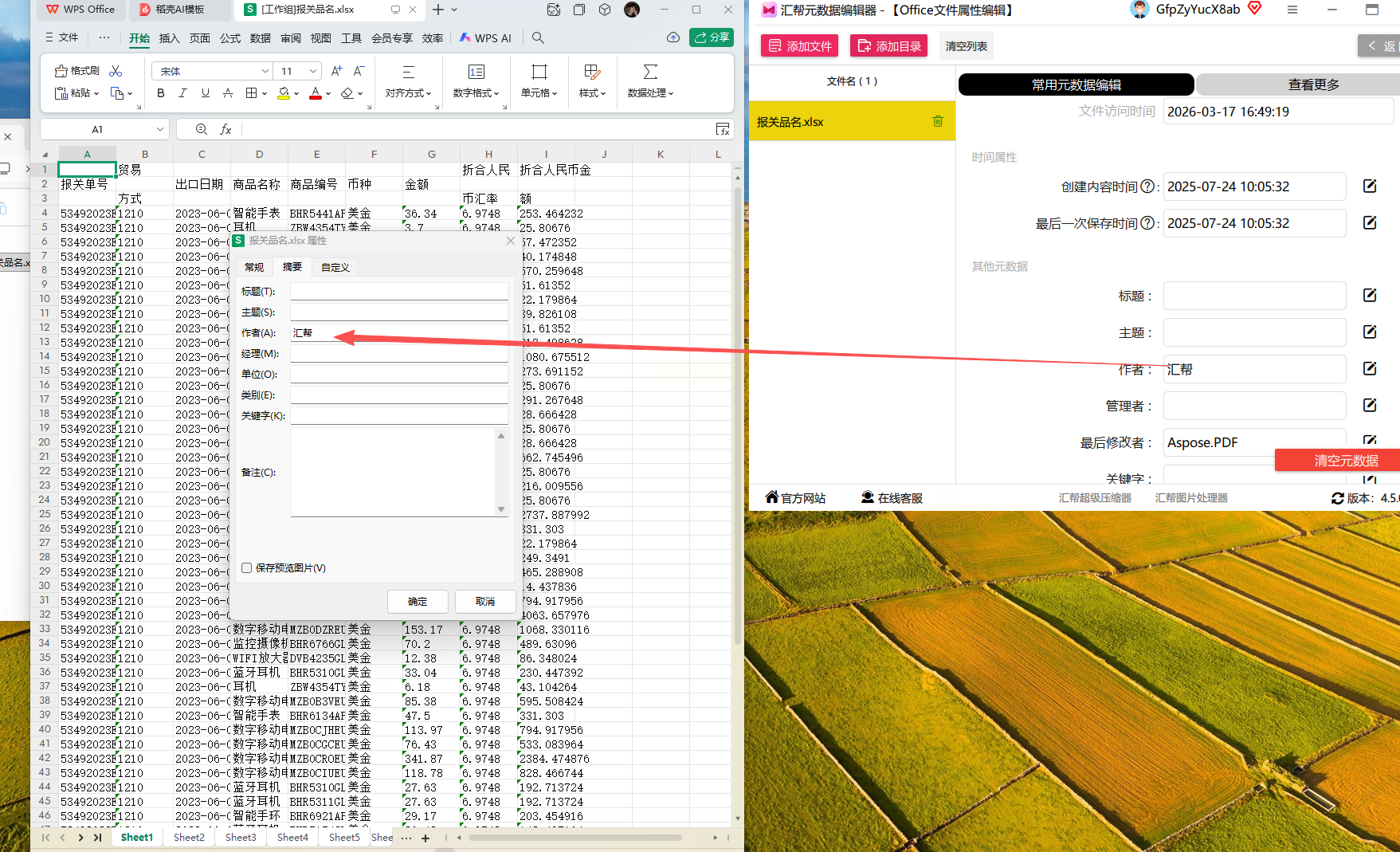The width and height of the screenshot is (1400, 852).
Task: Open the search magnifier in WPS menu bar
Action: pos(538,37)
